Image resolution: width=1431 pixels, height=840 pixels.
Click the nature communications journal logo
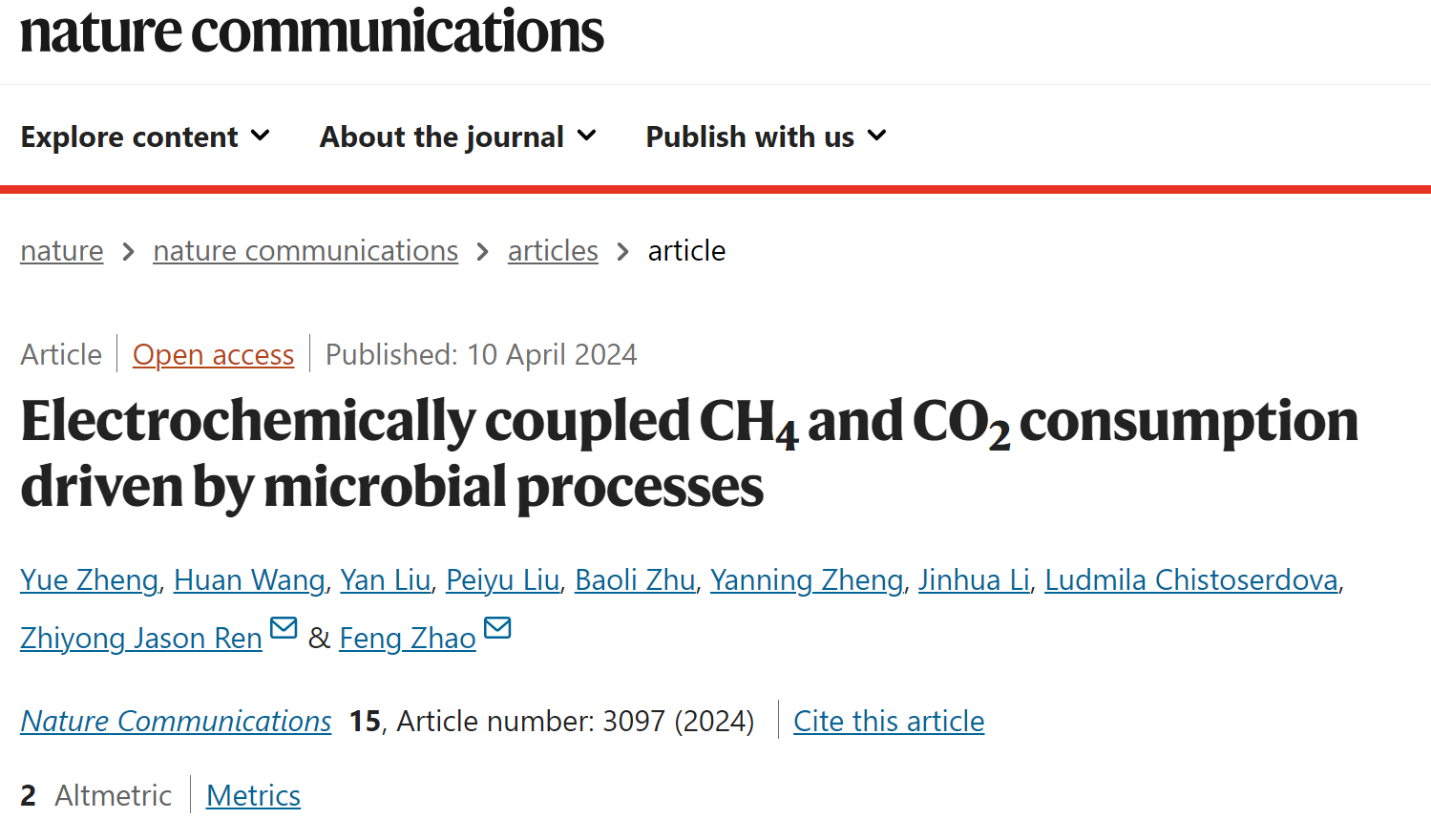tap(312, 31)
